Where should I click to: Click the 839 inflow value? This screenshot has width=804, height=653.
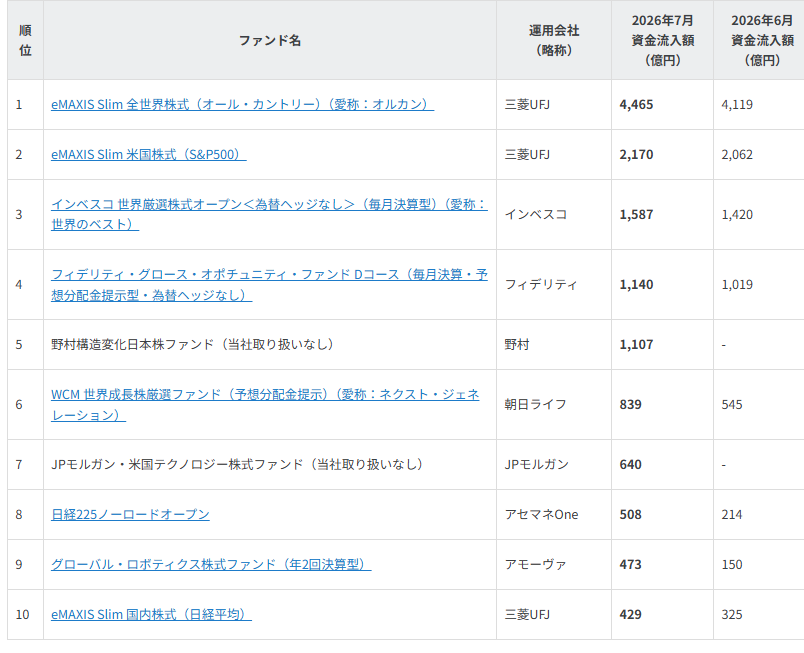(631, 404)
